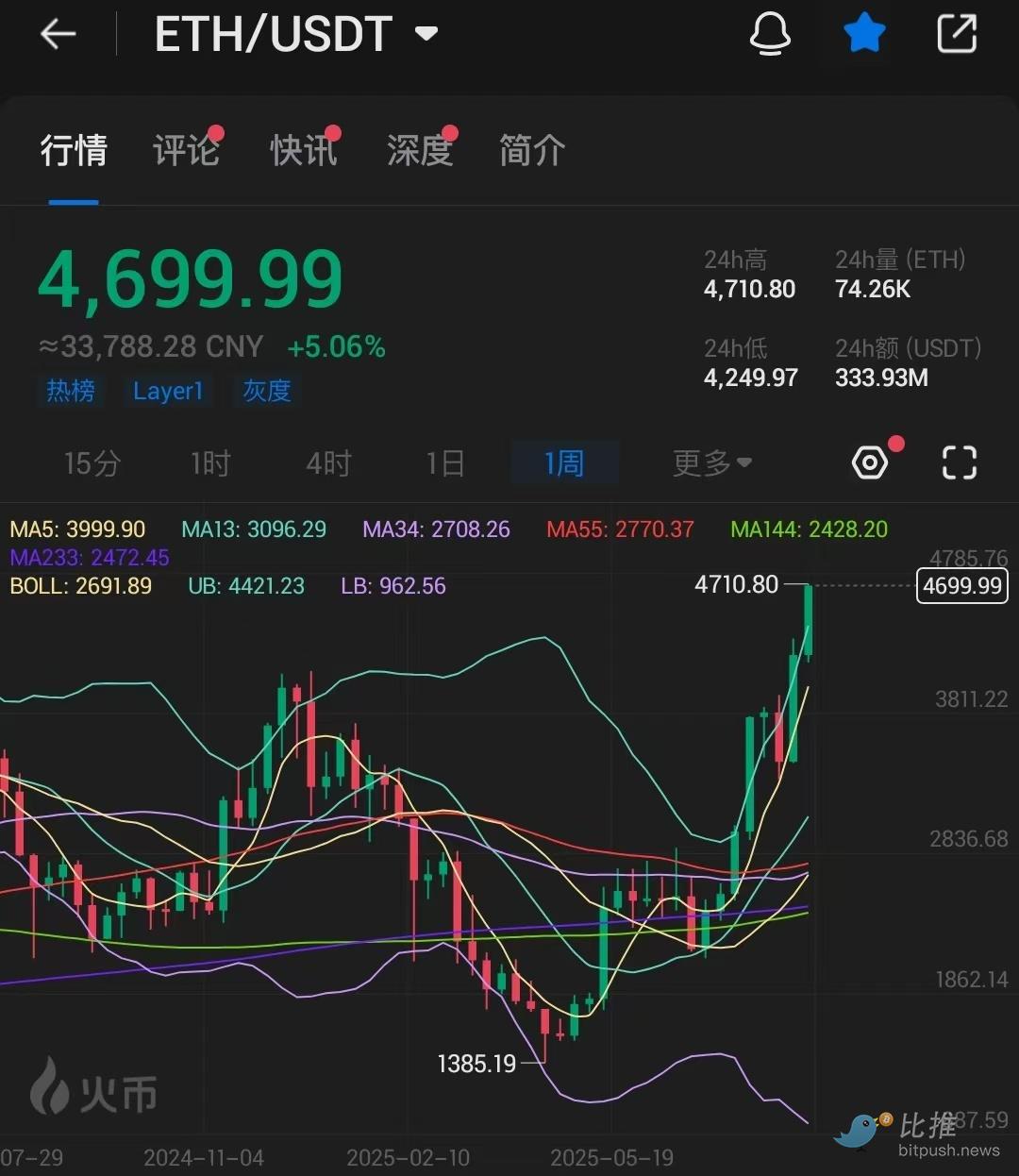Tap the 2836.68 price axis label

(x=969, y=839)
